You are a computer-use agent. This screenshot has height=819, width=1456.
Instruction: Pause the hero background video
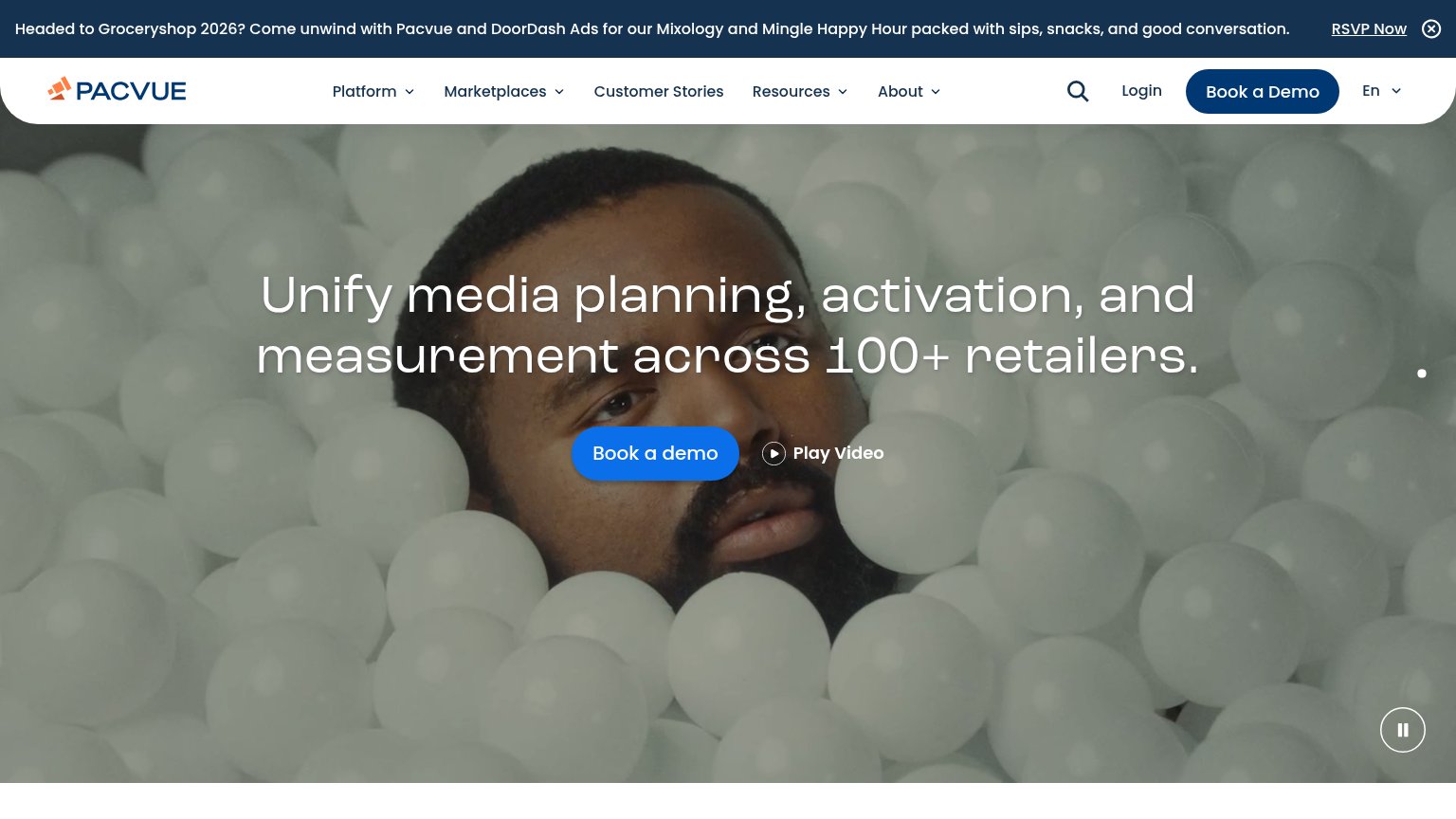click(x=1403, y=730)
